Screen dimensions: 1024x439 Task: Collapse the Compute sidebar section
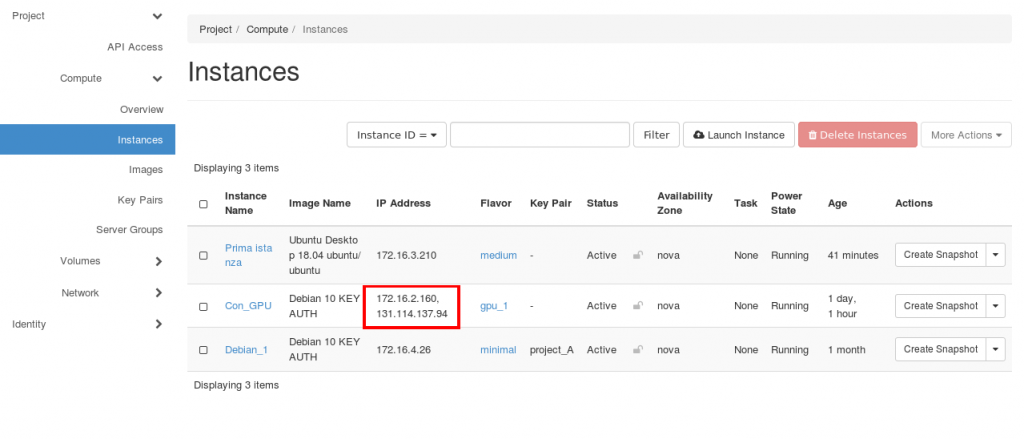pos(157,78)
